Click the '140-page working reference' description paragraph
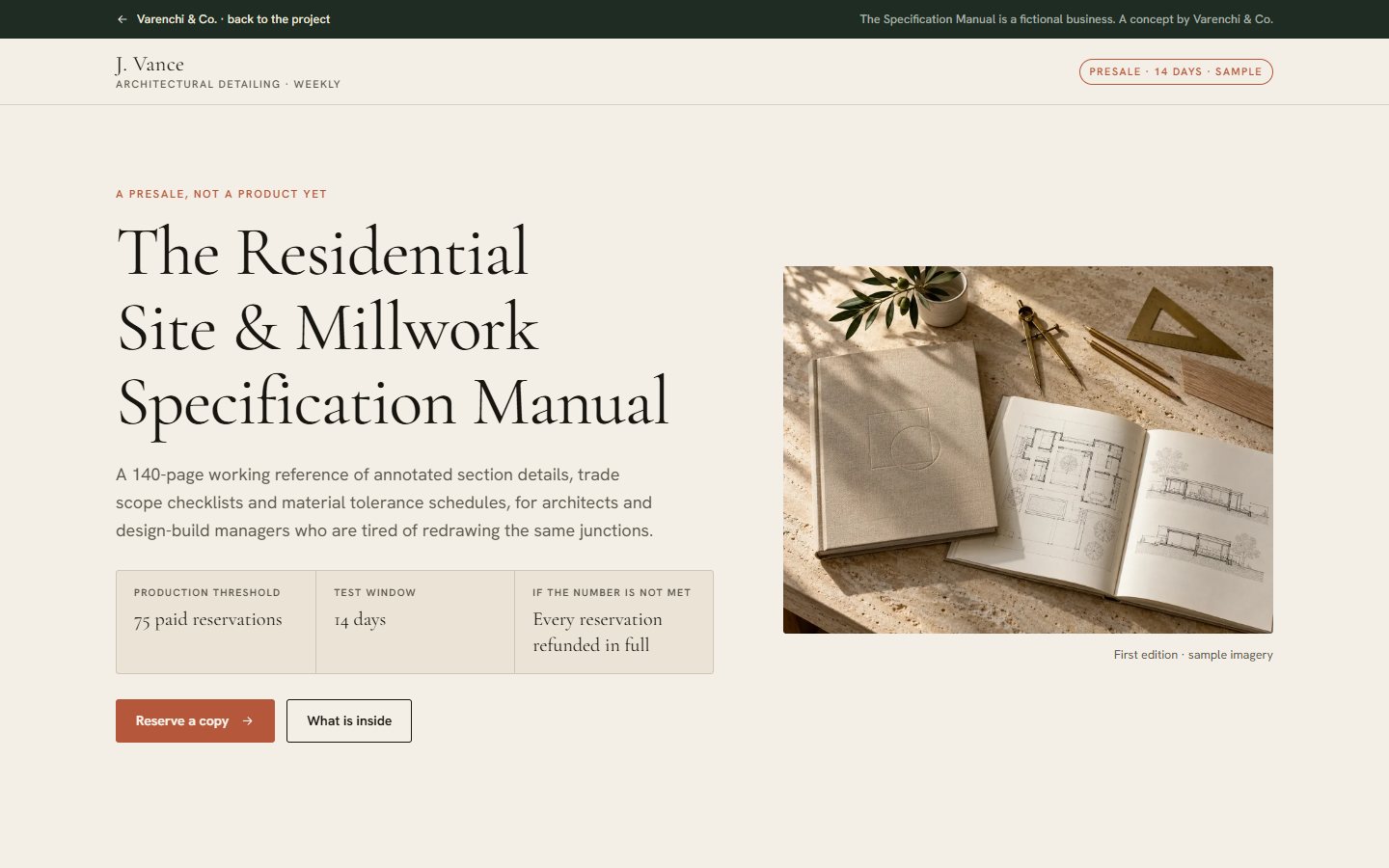This screenshot has height=868, width=1389. click(x=385, y=502)
